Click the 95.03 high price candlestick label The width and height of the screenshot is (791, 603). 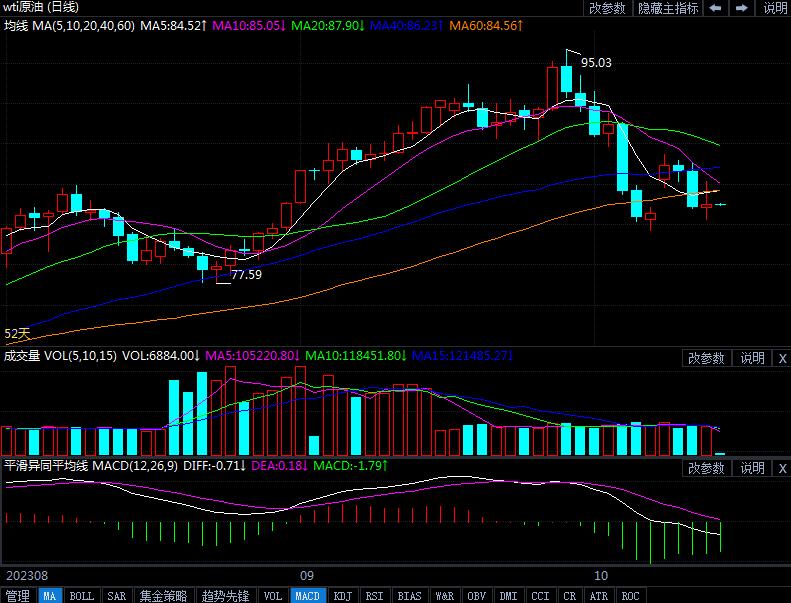[x=596, y=62]
